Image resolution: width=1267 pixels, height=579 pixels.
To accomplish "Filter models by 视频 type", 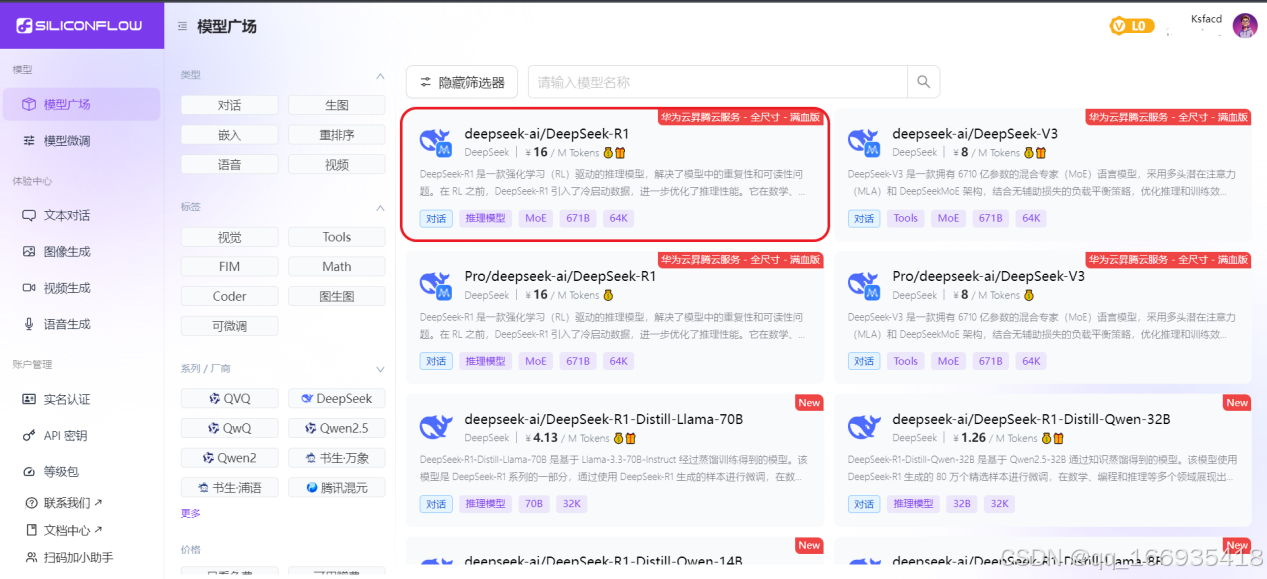I will click(337, 164).
